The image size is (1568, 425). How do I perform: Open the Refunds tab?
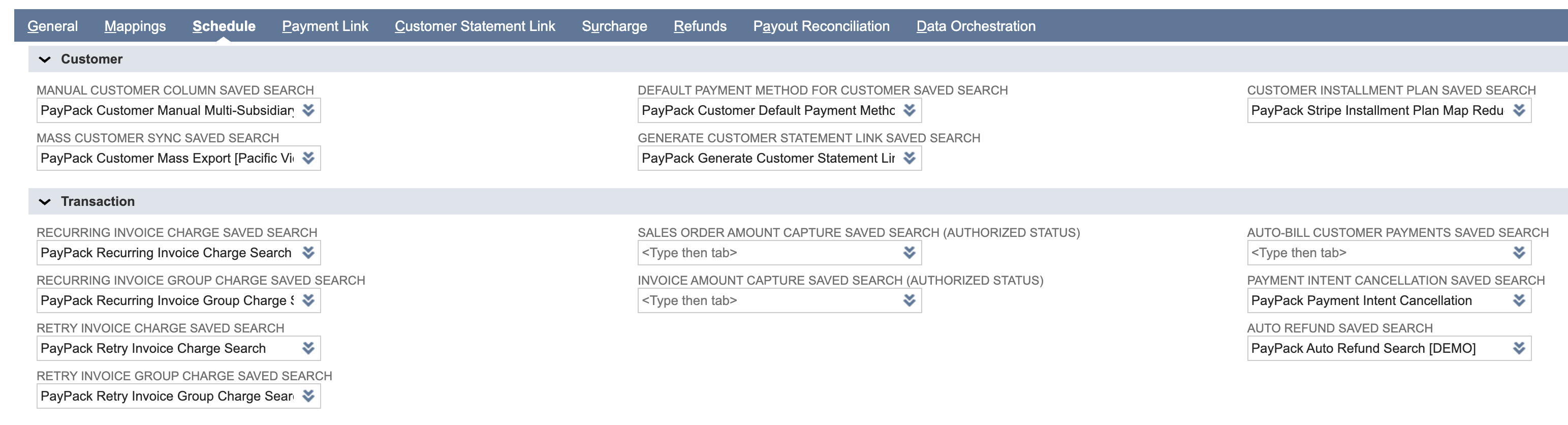699,26
